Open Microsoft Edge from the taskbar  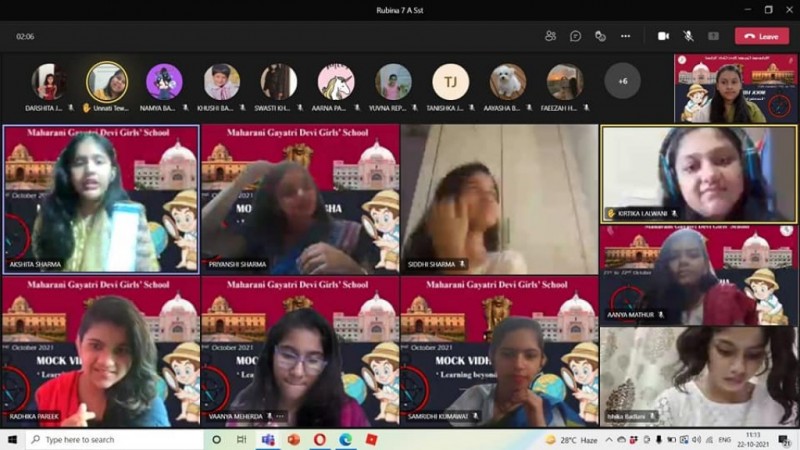coord(345,439)
